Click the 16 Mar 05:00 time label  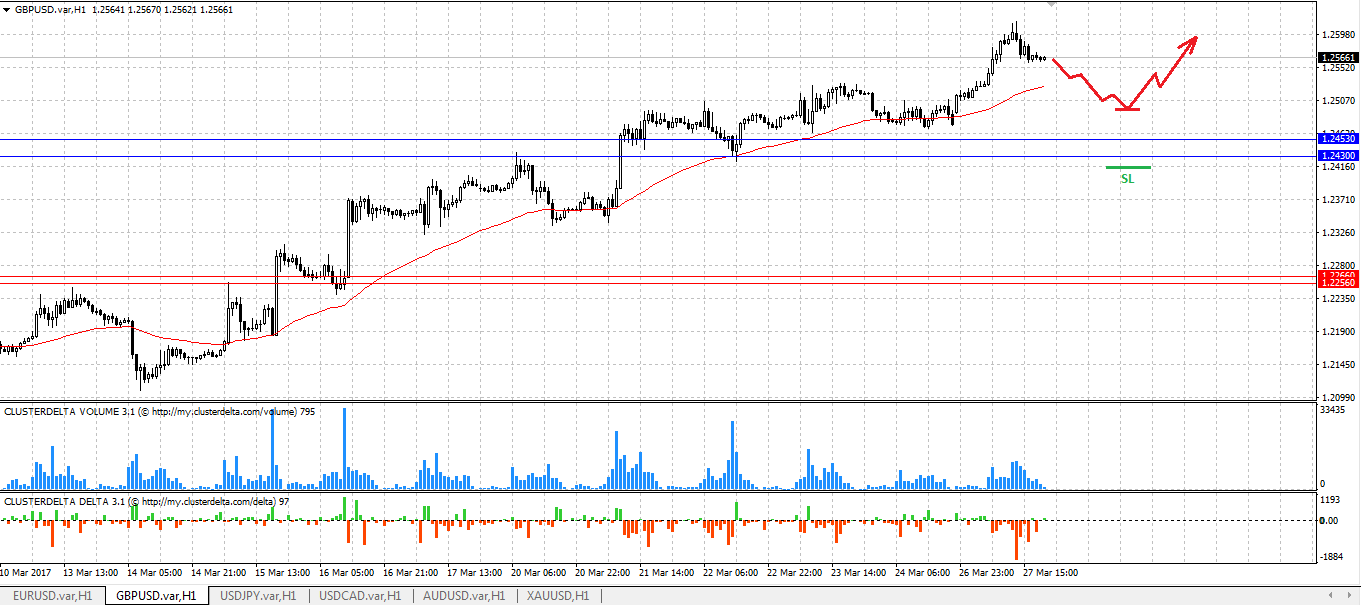pyautogui.click(x=346, y=573)
